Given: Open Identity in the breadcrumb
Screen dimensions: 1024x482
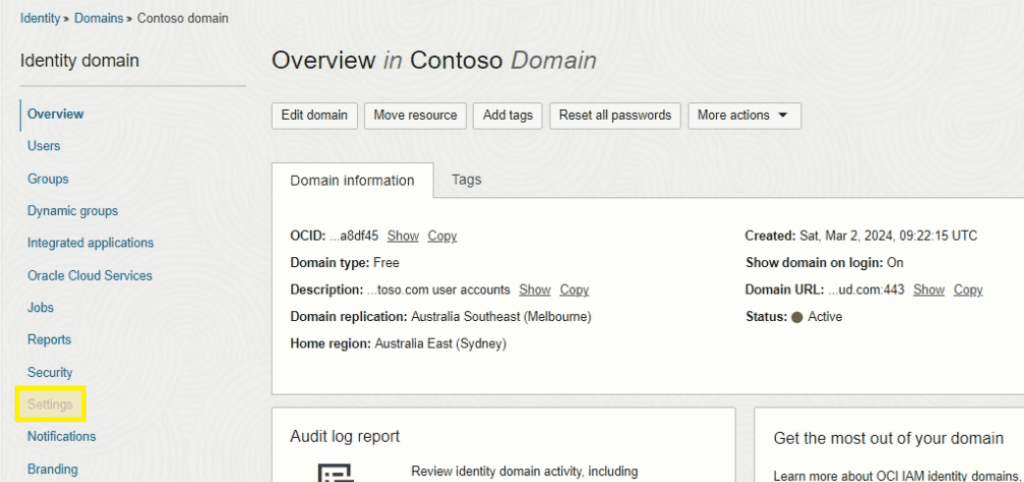Looking at the screenshot, I should point(40,18).
